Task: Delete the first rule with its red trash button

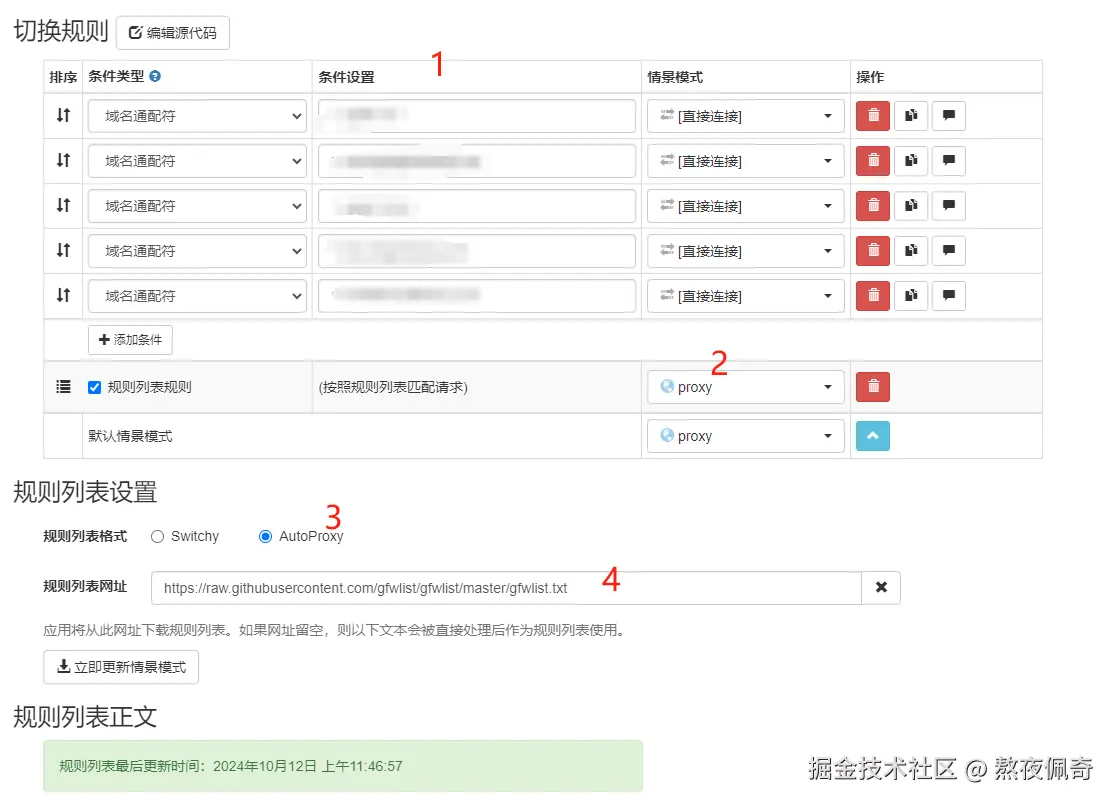Action: [873, 115]
